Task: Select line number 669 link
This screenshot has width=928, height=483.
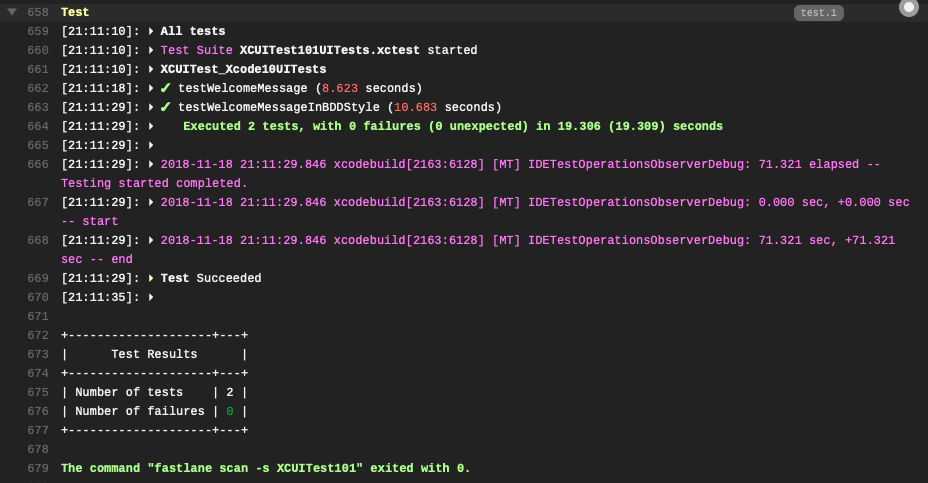Action: point(38,278)
